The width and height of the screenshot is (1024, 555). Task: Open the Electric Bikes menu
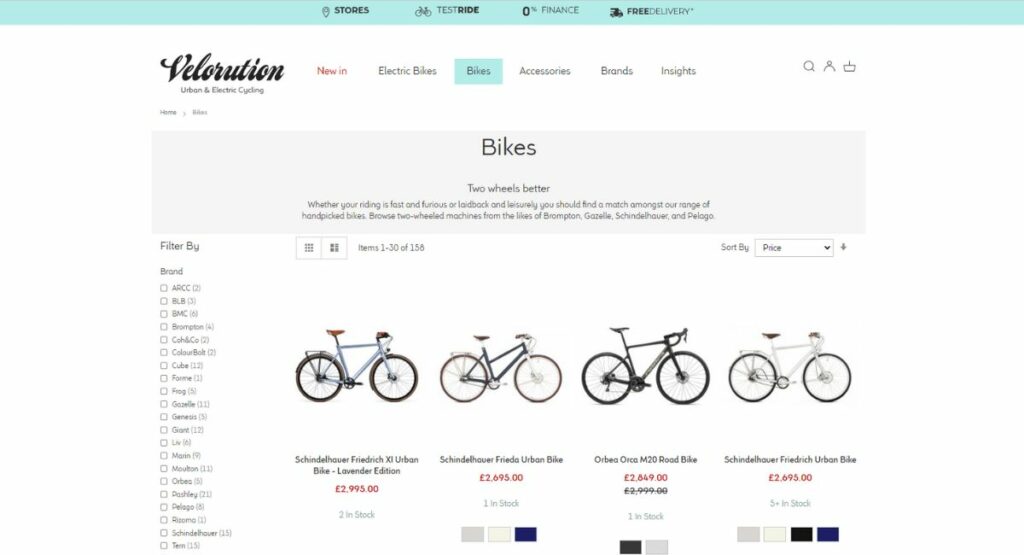click(x=407, y=71)
